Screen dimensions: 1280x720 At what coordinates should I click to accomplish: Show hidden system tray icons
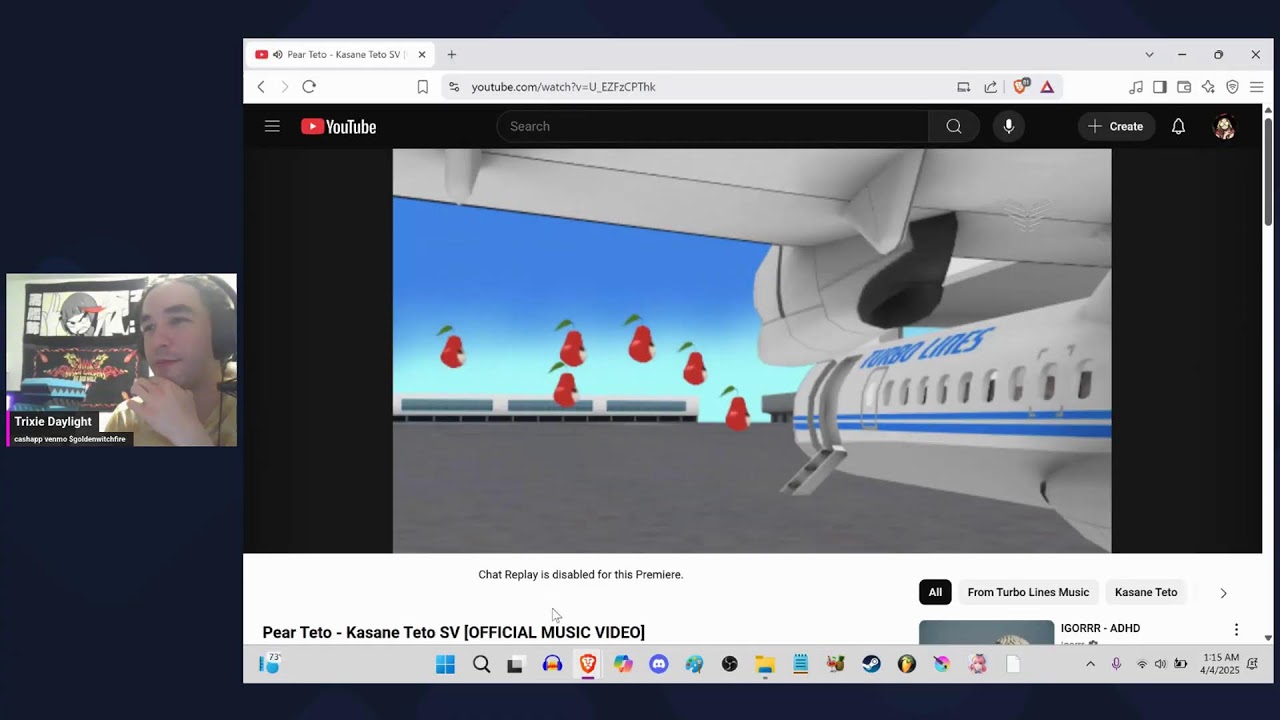click(1090, 664)
